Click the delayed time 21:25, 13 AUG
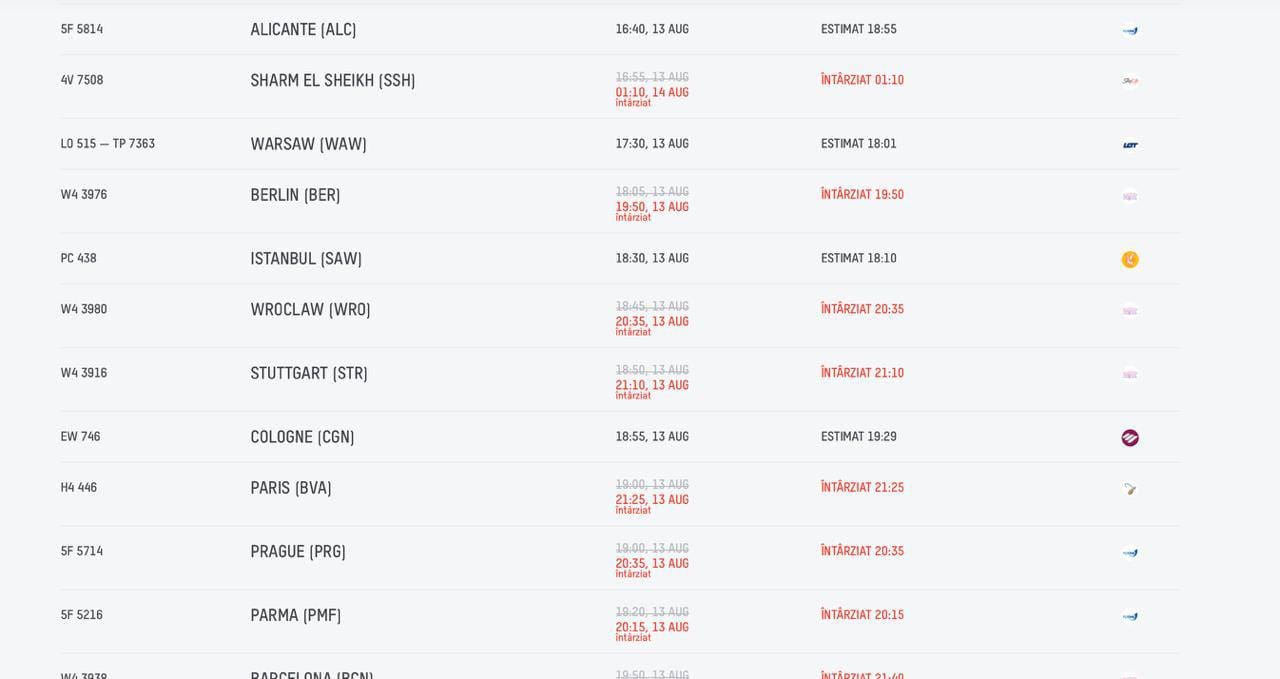1280x679 pixels. 652,499
